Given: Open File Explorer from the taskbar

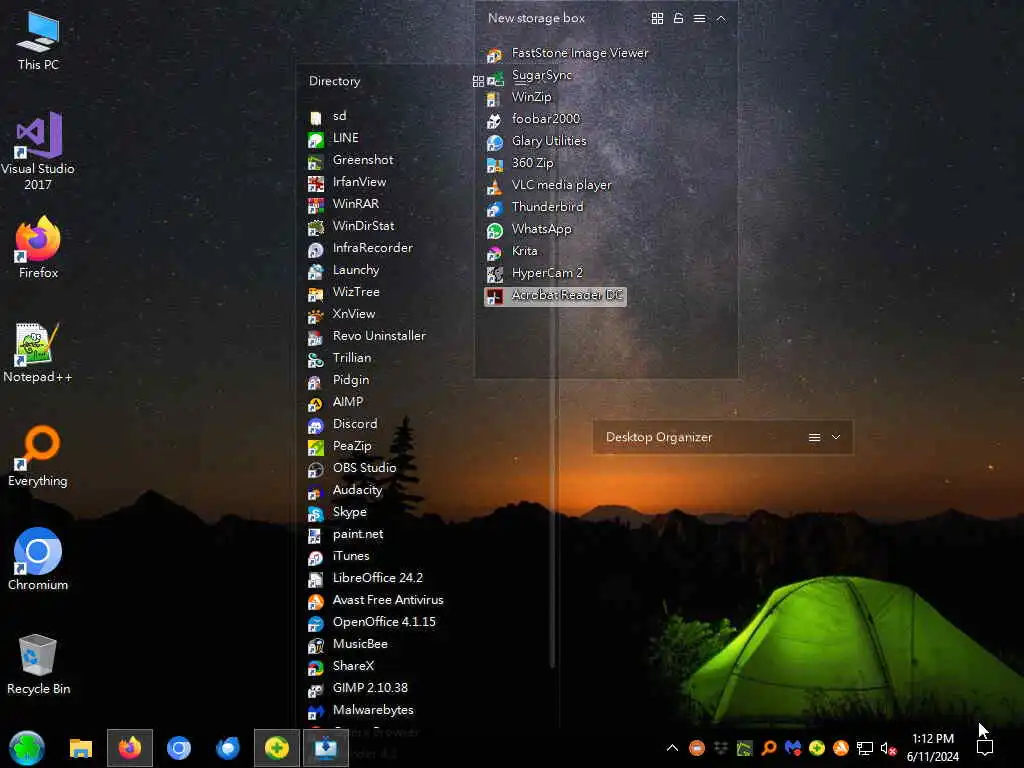Looking at the screenshot, I should [x=81, y=748].
